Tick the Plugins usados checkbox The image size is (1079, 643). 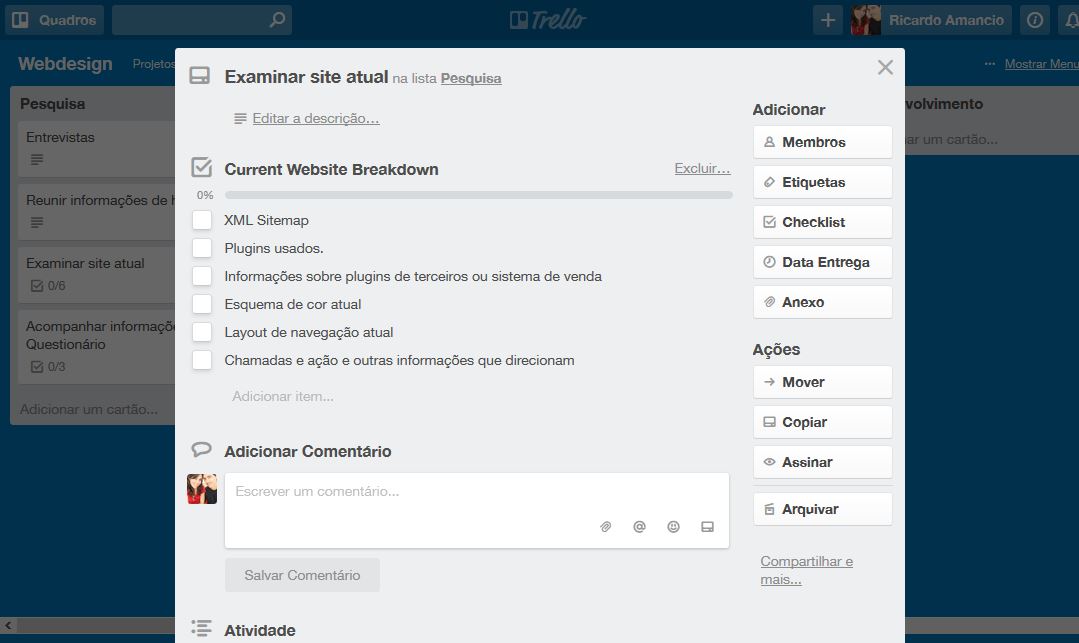coord(202,248)
